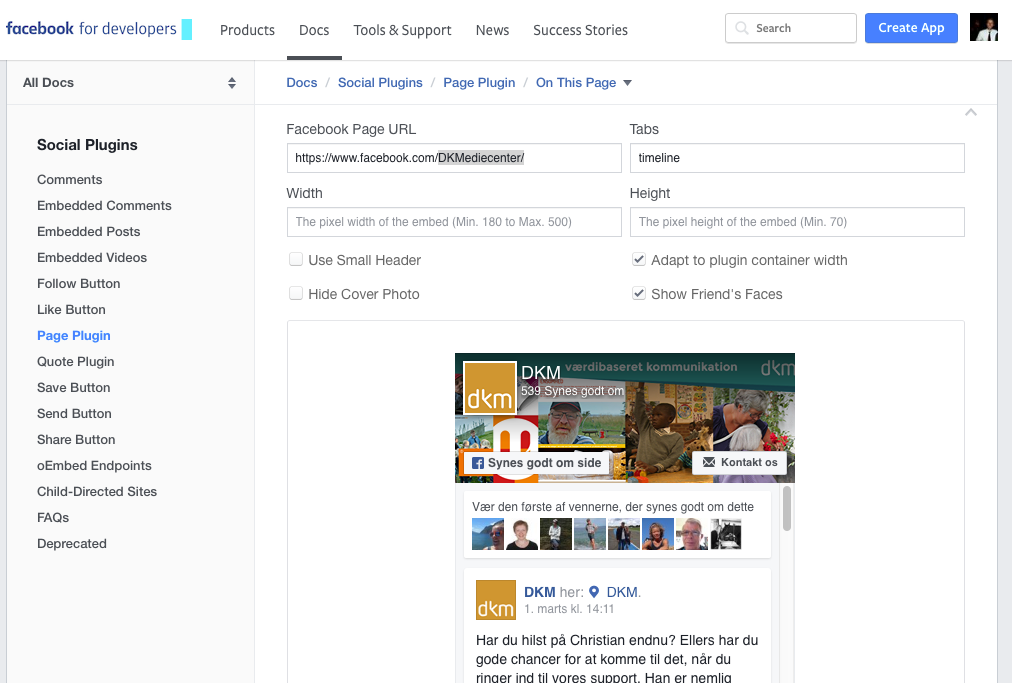Open the Products menu
The width and height of the screenshot is (1012, 683).
(x=247, y=30)
